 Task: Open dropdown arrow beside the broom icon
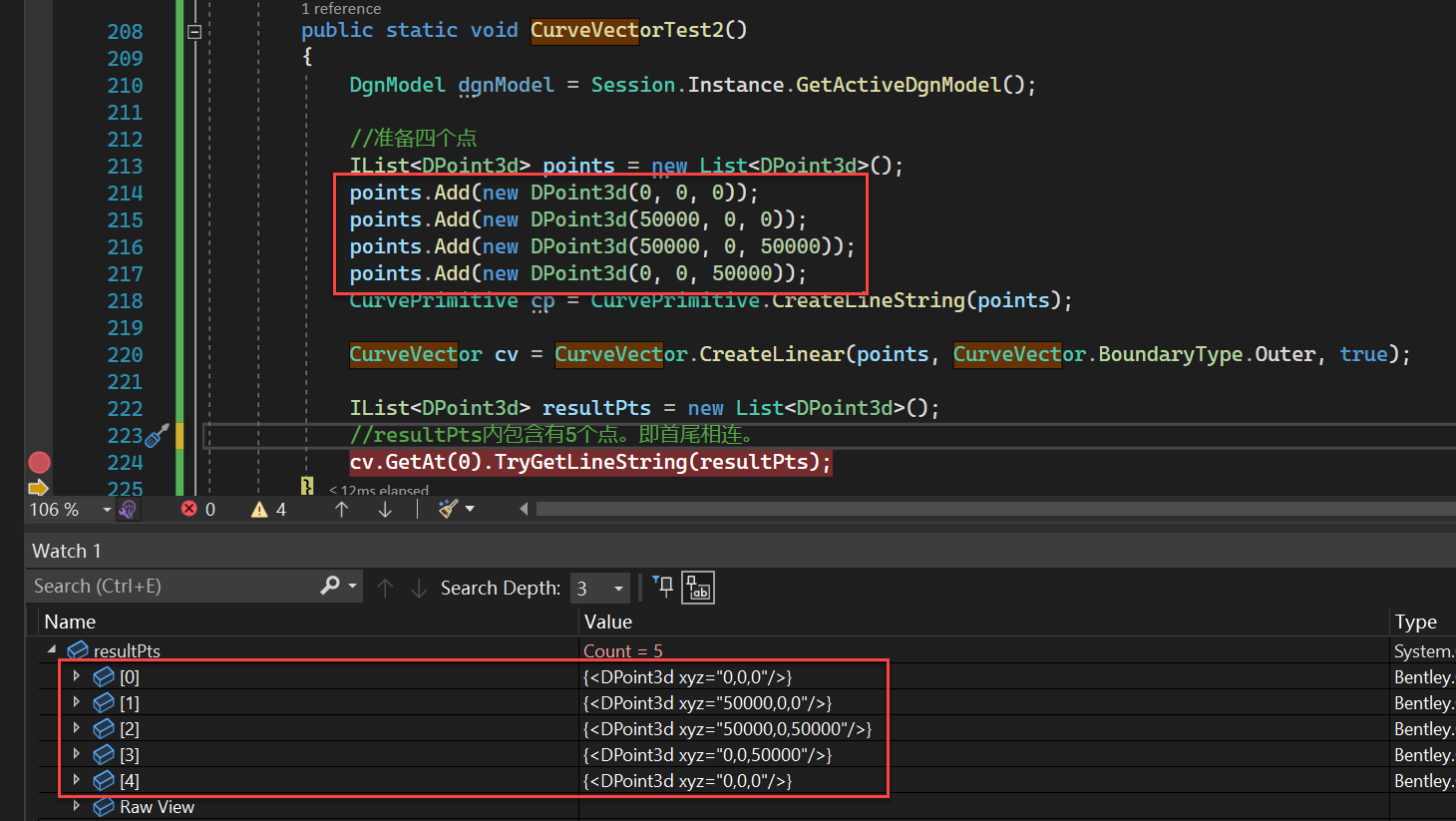(x=470, y=510)
